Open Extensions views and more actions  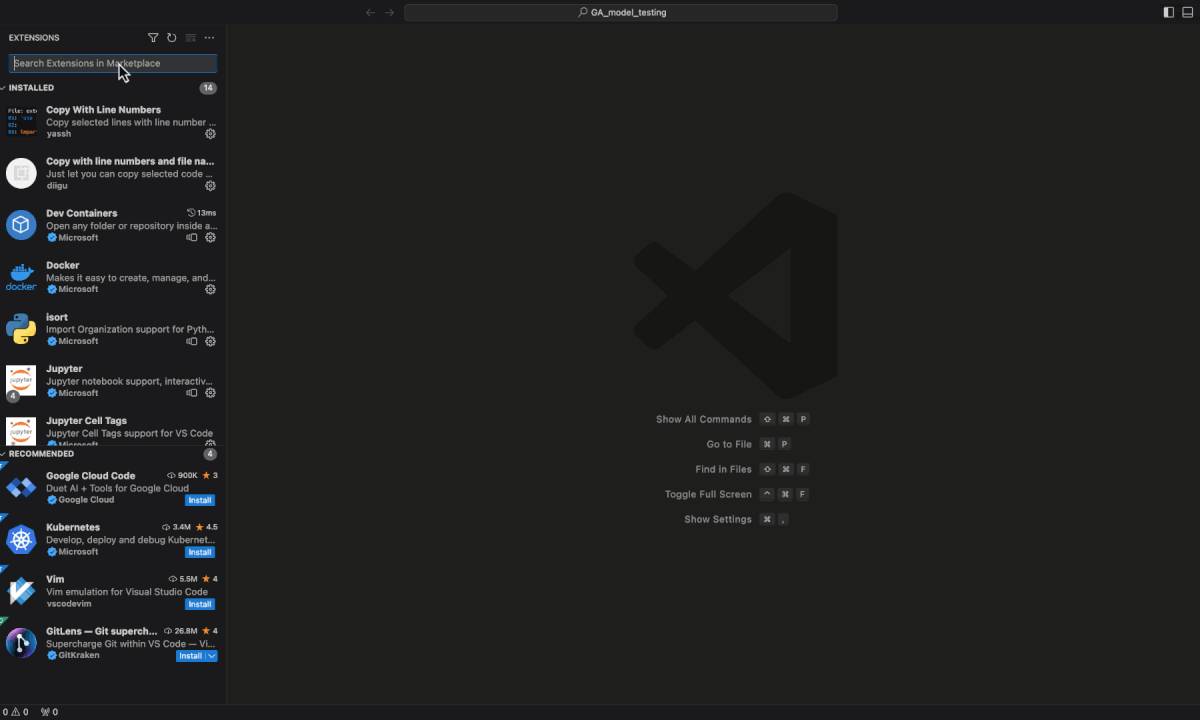pyautogui.click(x=209, y=38)
